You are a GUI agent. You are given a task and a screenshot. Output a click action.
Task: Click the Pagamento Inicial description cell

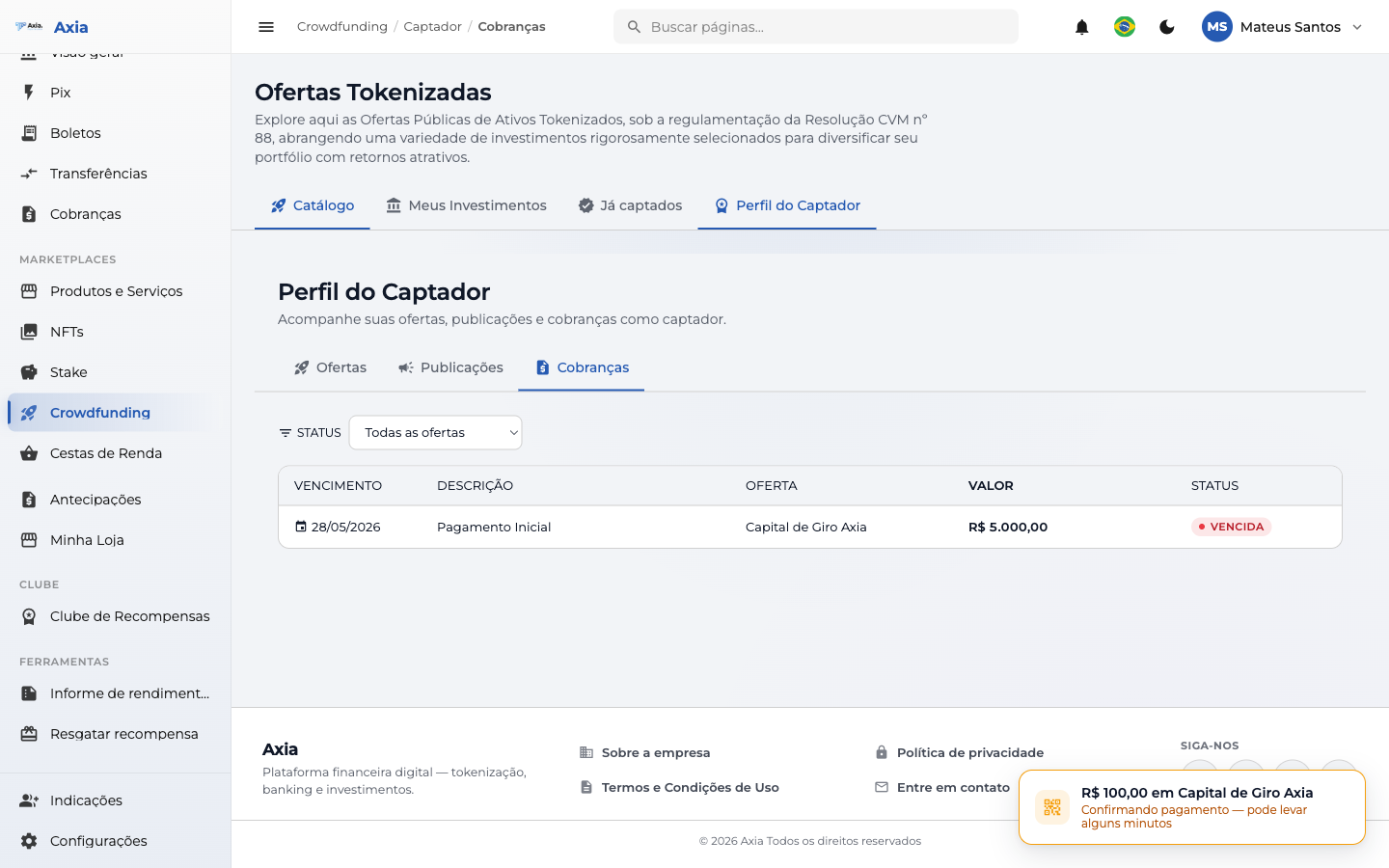[494, 527]
